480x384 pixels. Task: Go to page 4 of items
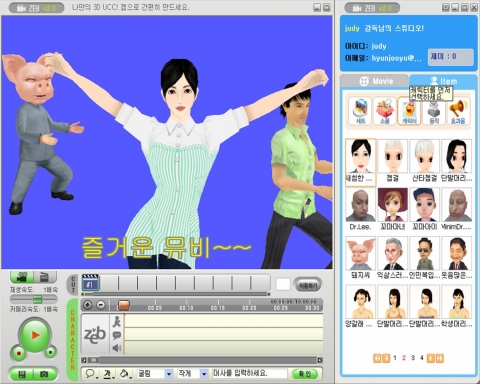[422, 358]
